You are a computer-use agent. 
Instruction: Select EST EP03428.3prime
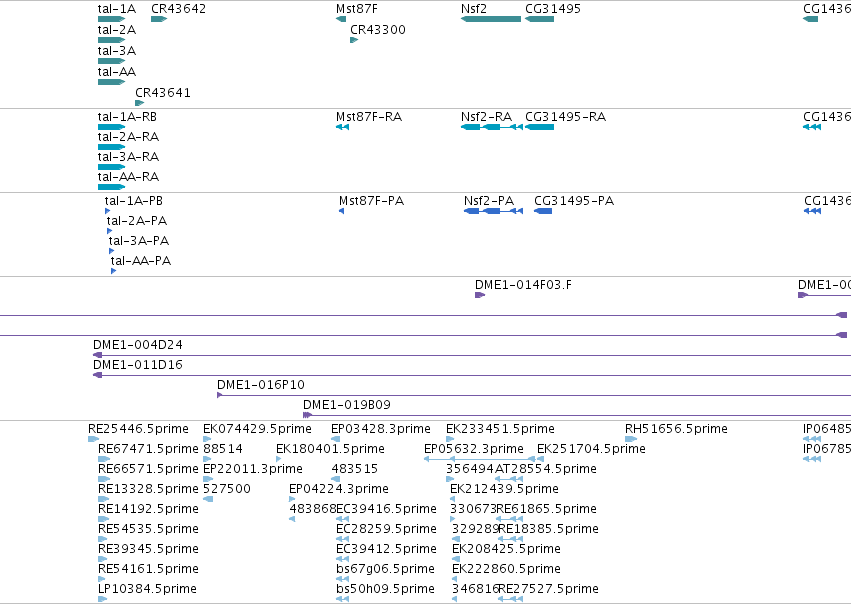335,439
